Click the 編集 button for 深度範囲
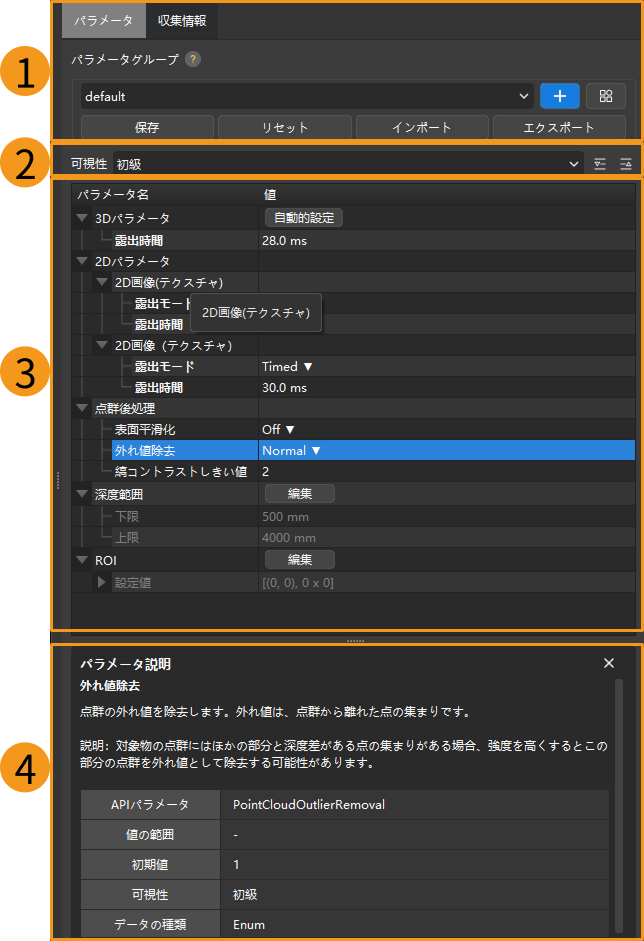Viewport: 644px width, 941px height. pyautogui.click(x=299, y=494)
